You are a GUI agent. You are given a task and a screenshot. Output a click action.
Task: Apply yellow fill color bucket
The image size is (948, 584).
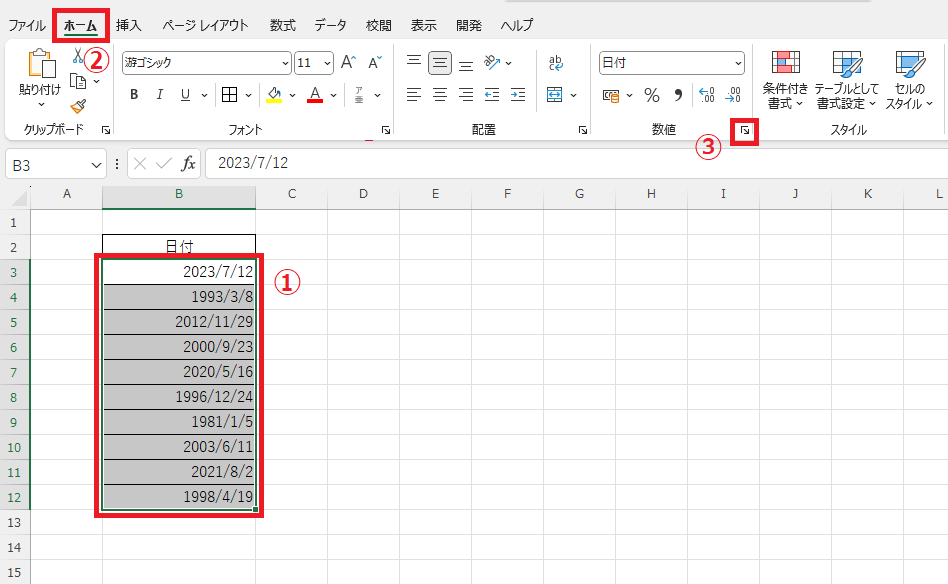click(x=274, y=95)
